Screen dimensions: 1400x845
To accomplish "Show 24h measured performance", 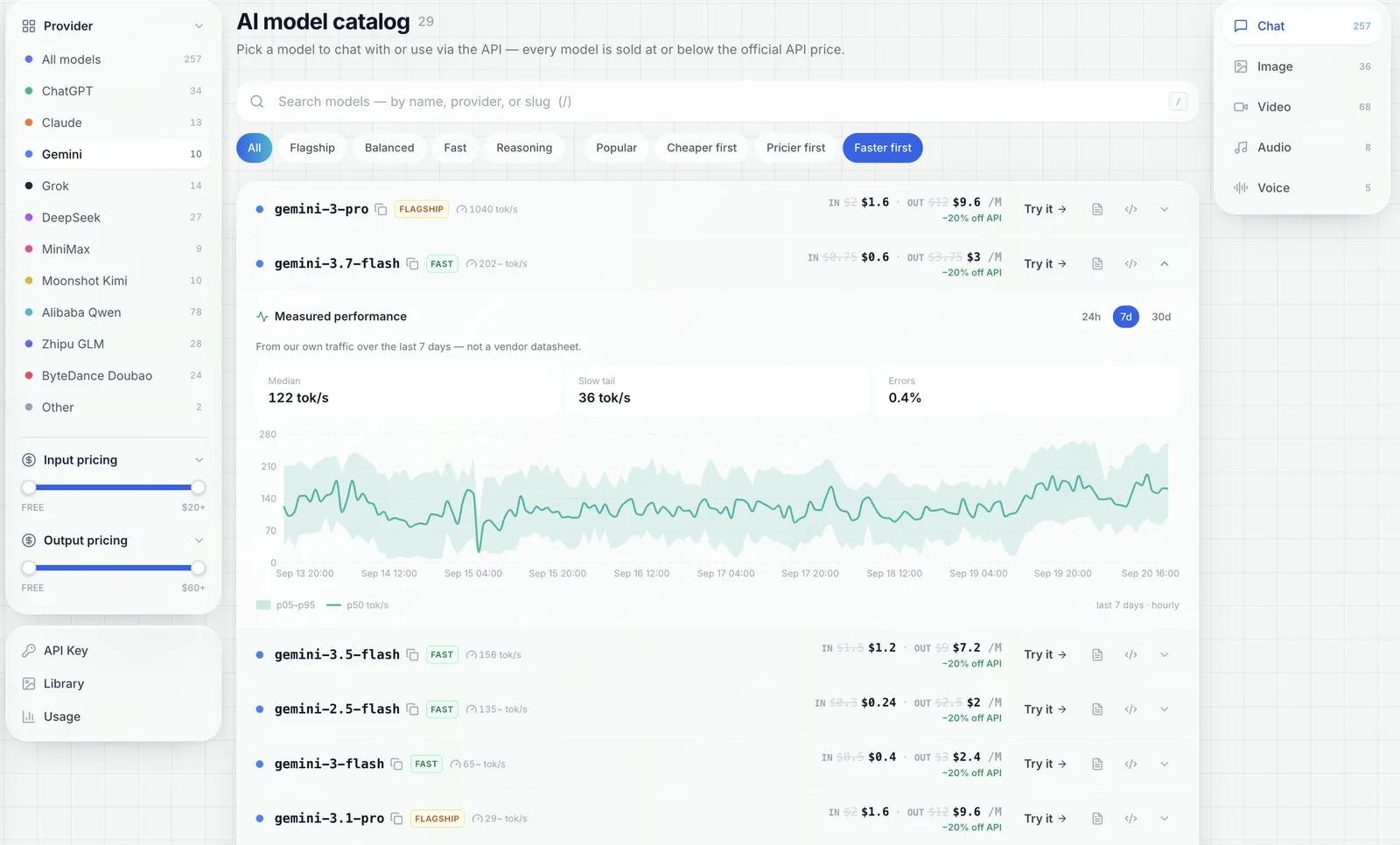I will 1091,317.
